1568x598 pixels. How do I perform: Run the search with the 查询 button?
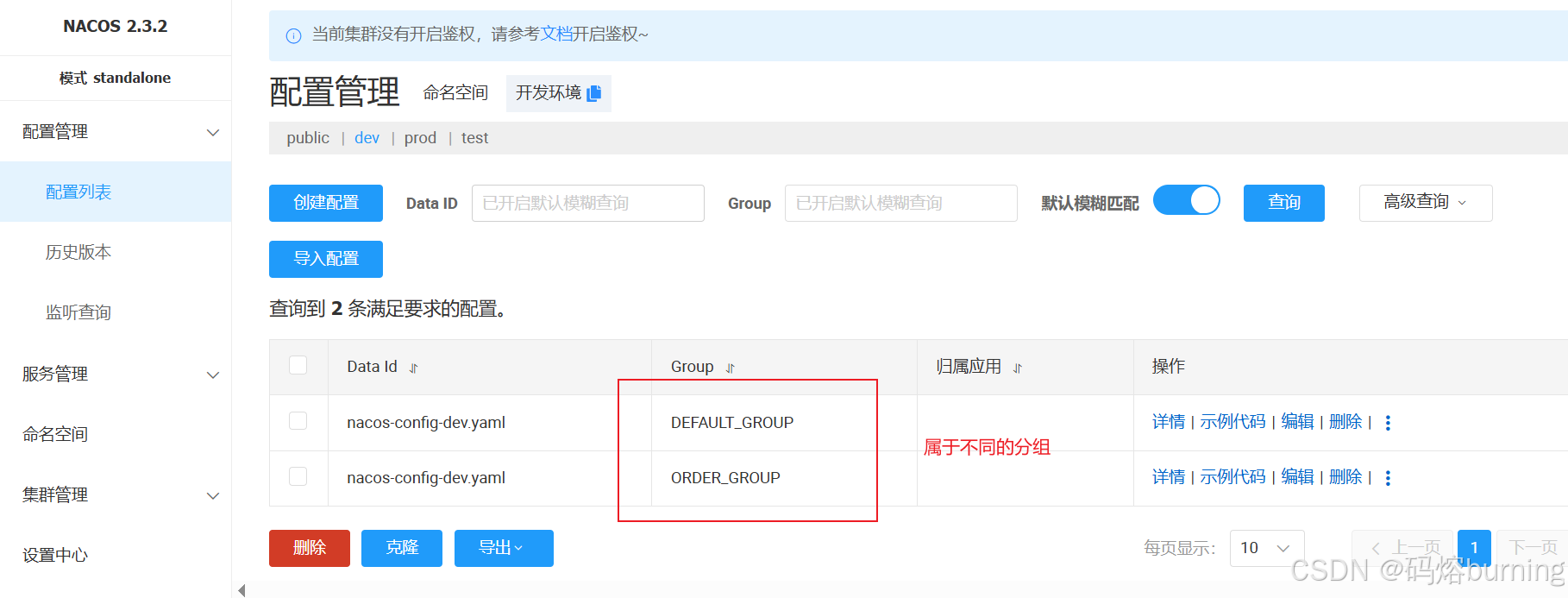coord(1284,203)
